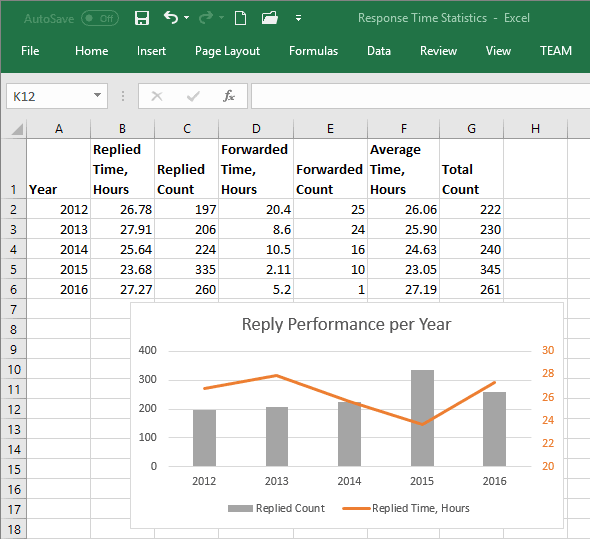Click cell containing 23.05
590x539 pixels.
[x=404, y=269]
